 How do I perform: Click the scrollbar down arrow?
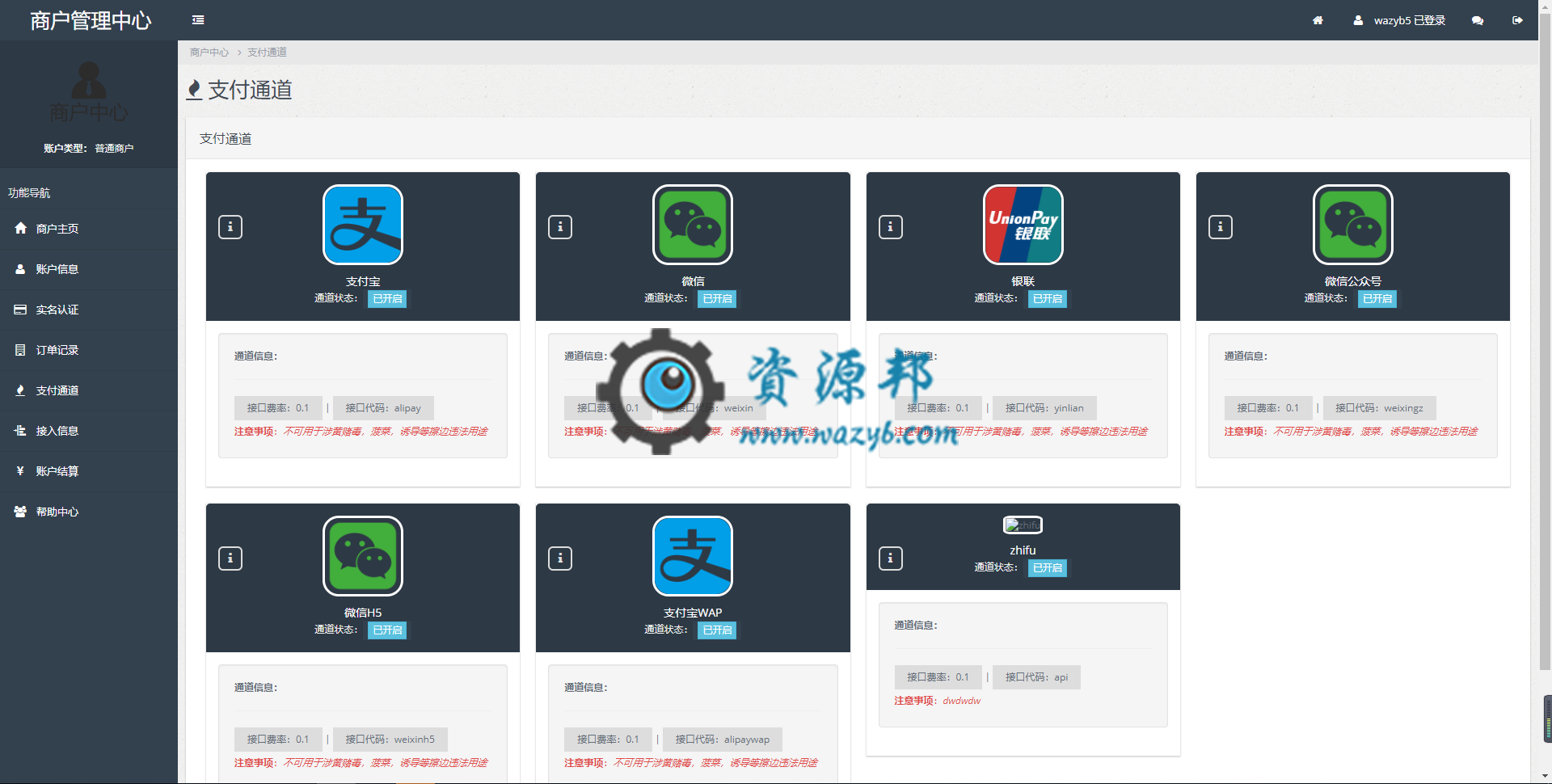tap(1545, 777)
